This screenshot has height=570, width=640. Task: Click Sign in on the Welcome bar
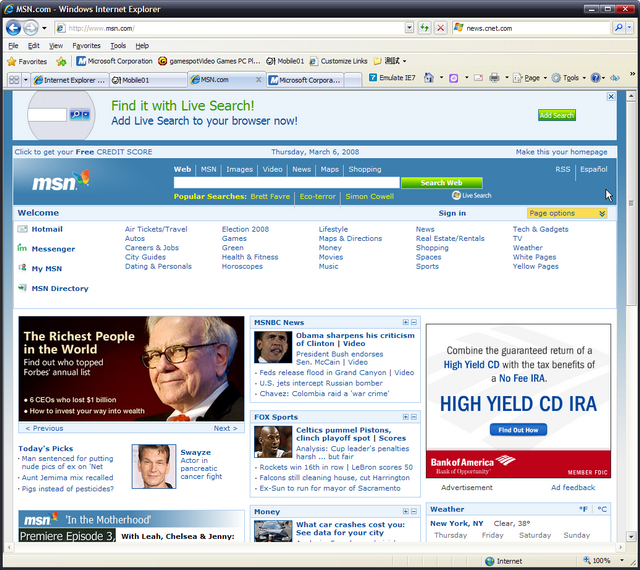[x=452, y=213]
